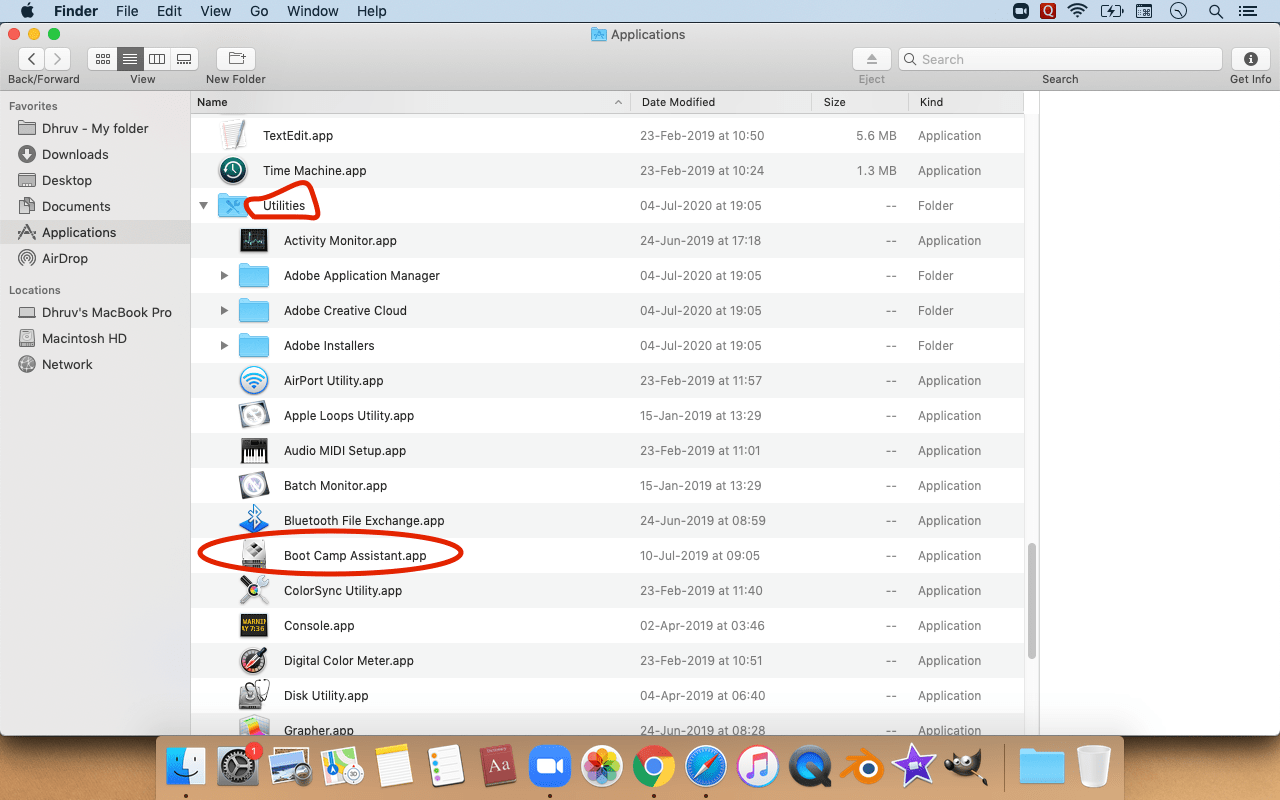1280x800 pixels.
Task: Click the Get Info toolbar button
Action: pos(1250,59)
